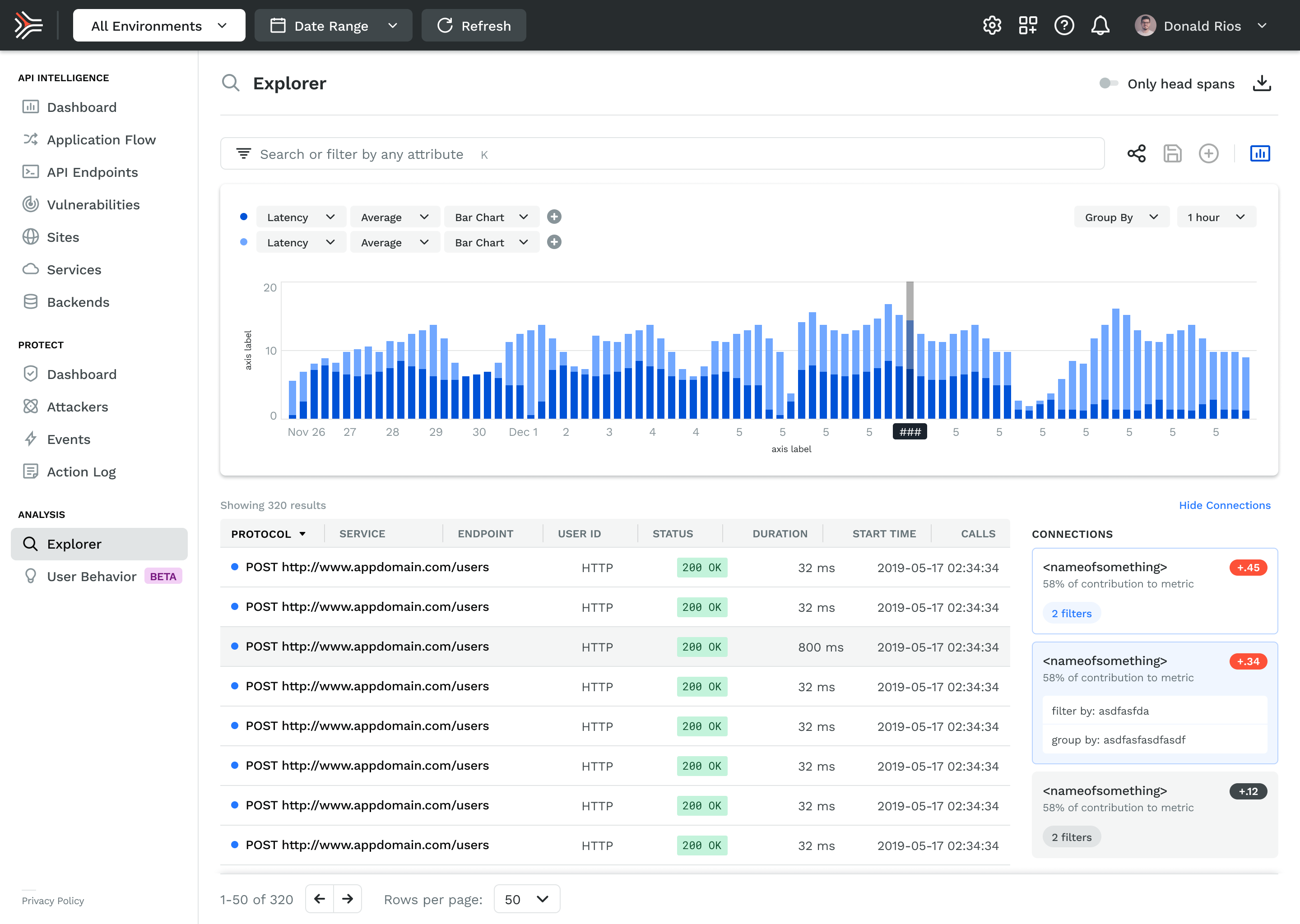The width and height of the screenshot is (1300, 924).
Task: Open the All Environments dropdown
Action: click(x=159, y=26)
